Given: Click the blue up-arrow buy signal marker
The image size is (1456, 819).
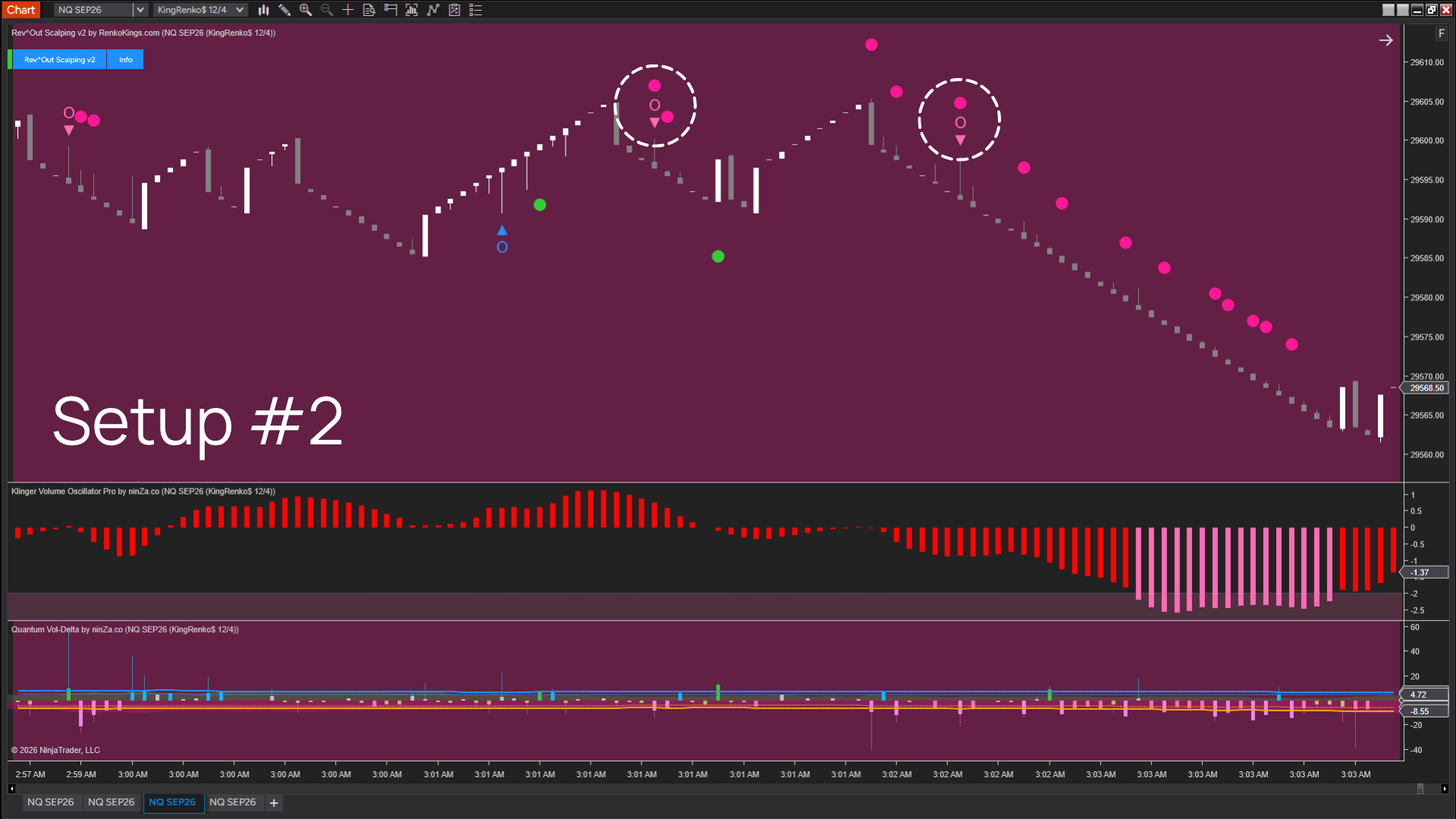Looking at the screenshot, I should coord(502,230).
